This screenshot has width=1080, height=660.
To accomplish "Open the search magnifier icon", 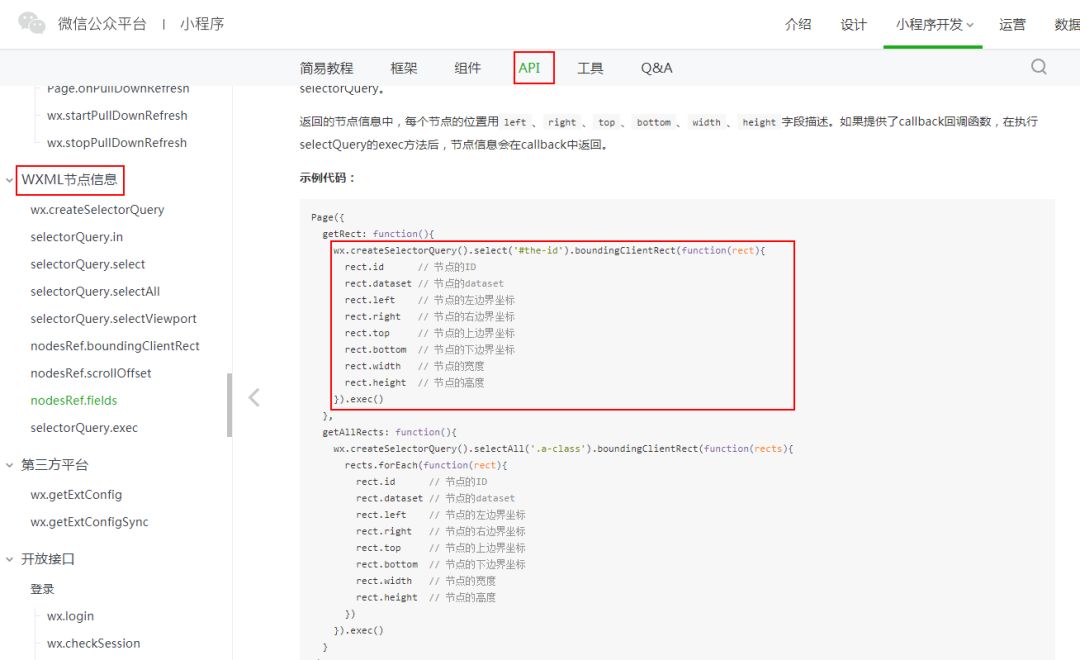I will 1039,67.
